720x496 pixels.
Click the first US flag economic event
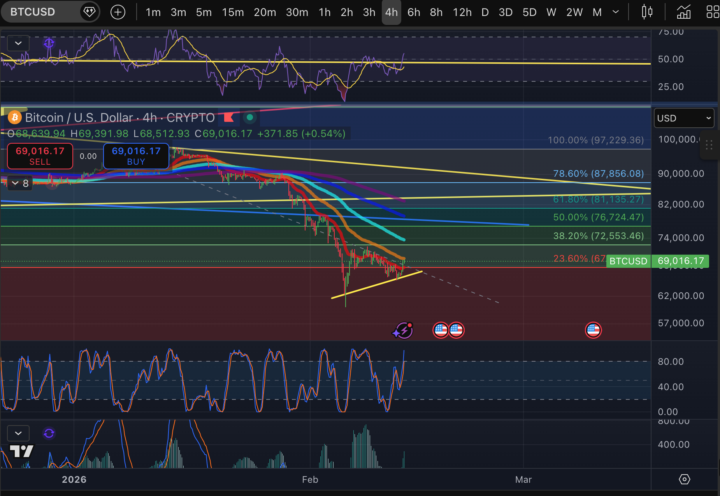pyautogui.click(x=440, y=330)
